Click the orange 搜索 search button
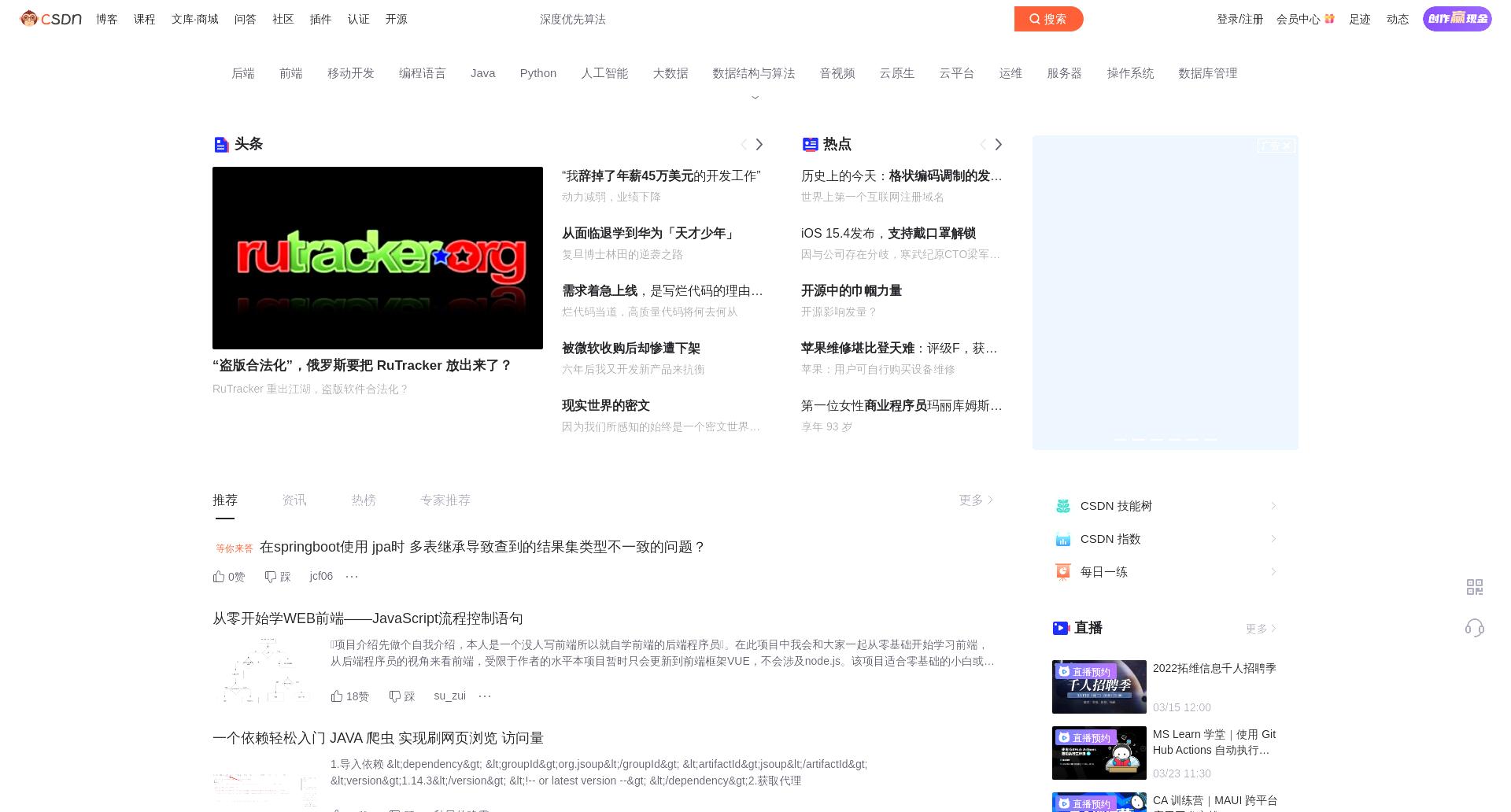This screenshot has height=812, width=1511. click(x=1048, y=19)
